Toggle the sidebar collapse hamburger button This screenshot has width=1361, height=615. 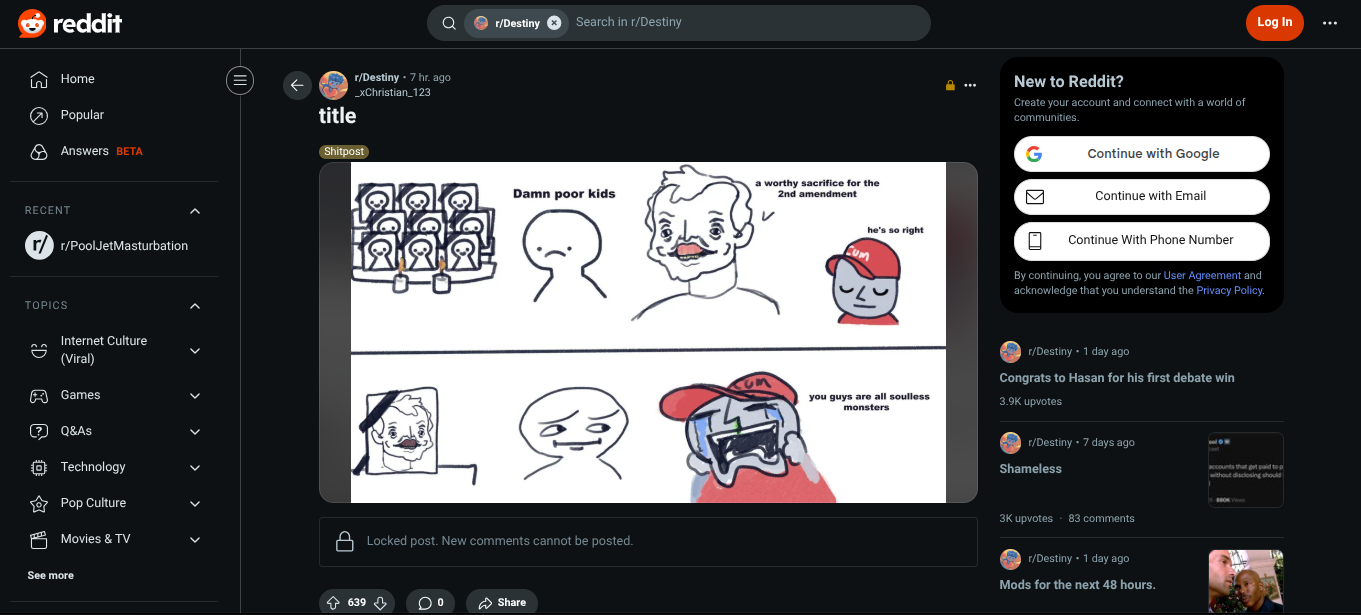(240, 80)
